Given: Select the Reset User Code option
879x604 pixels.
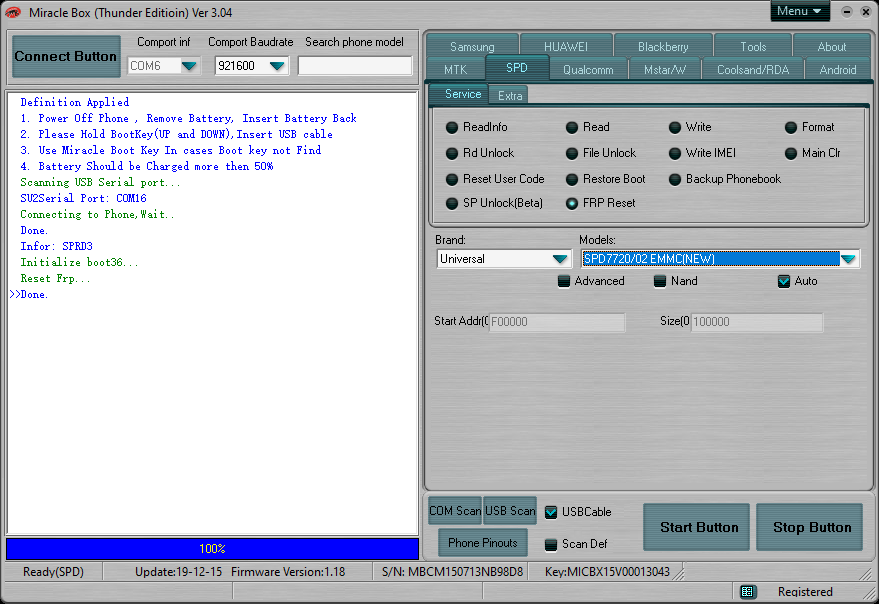Looking at the screenshot, I should 495,179.
